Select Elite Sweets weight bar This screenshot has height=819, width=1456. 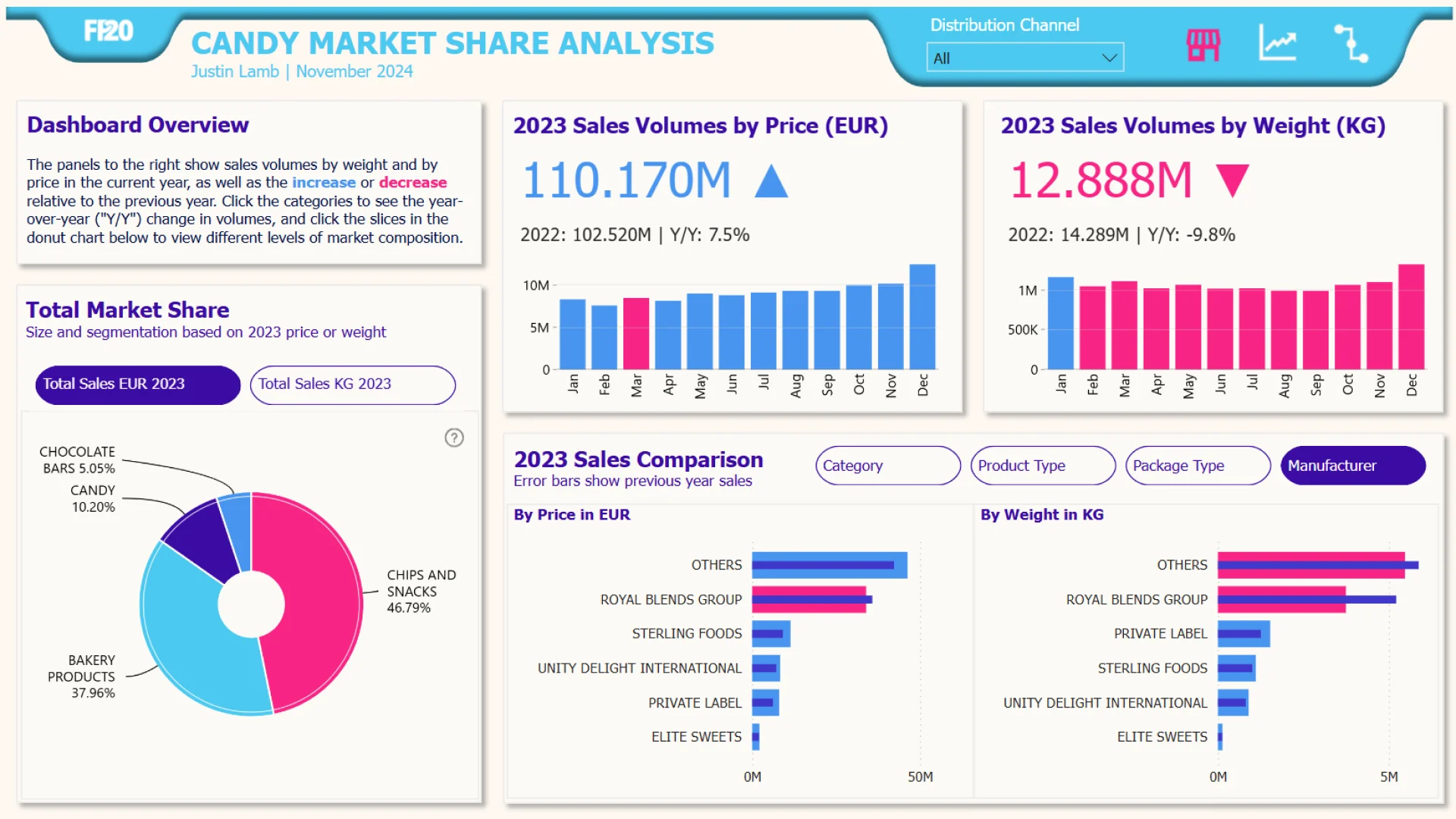point(1220,736)
